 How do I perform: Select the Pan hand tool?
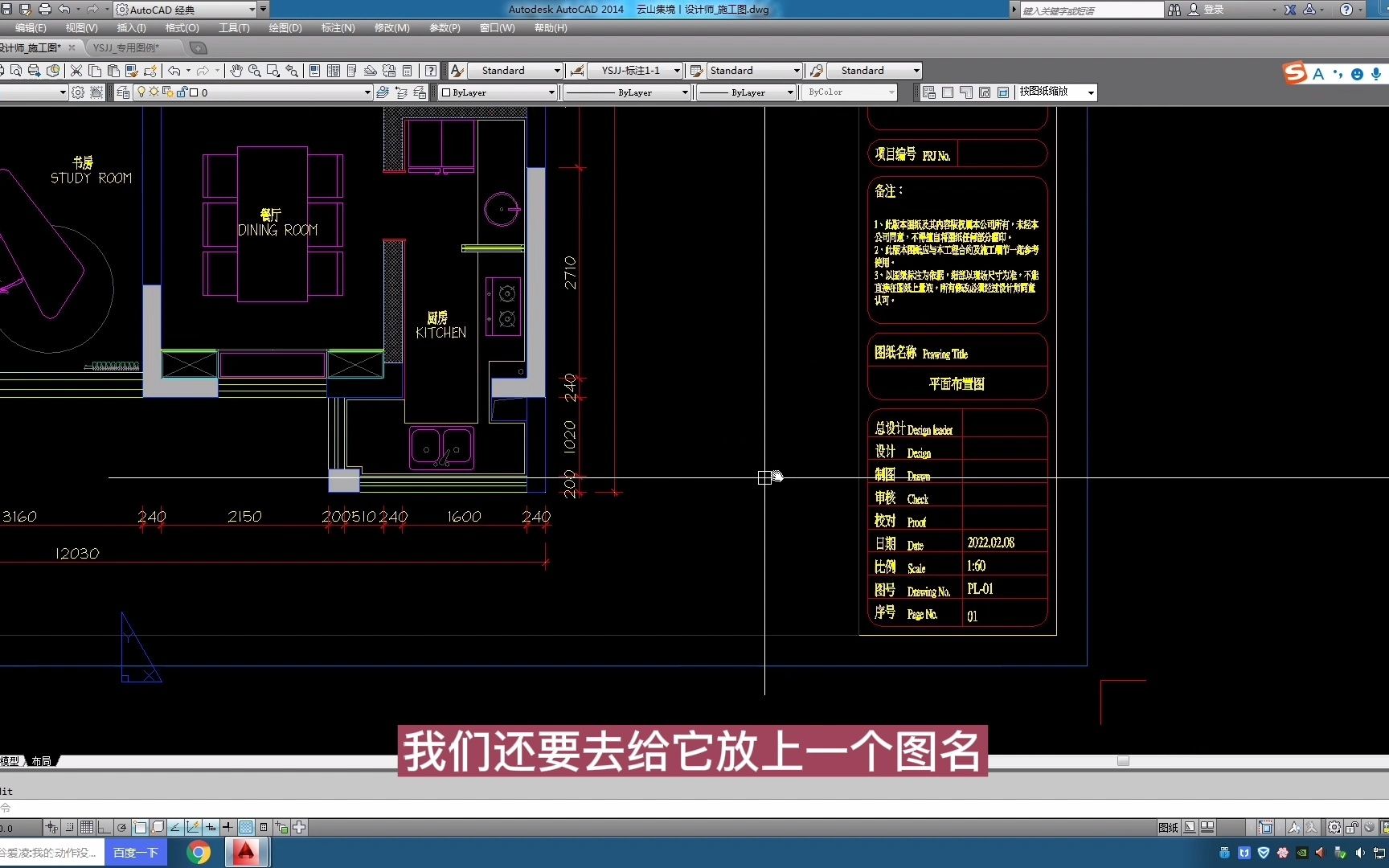click(x=236, y=71)
